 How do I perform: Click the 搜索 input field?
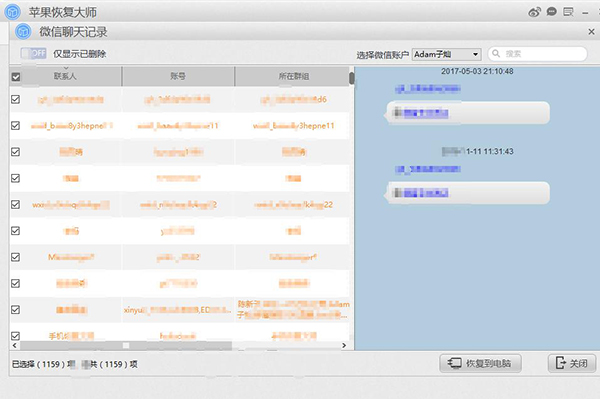pos(538,54)
